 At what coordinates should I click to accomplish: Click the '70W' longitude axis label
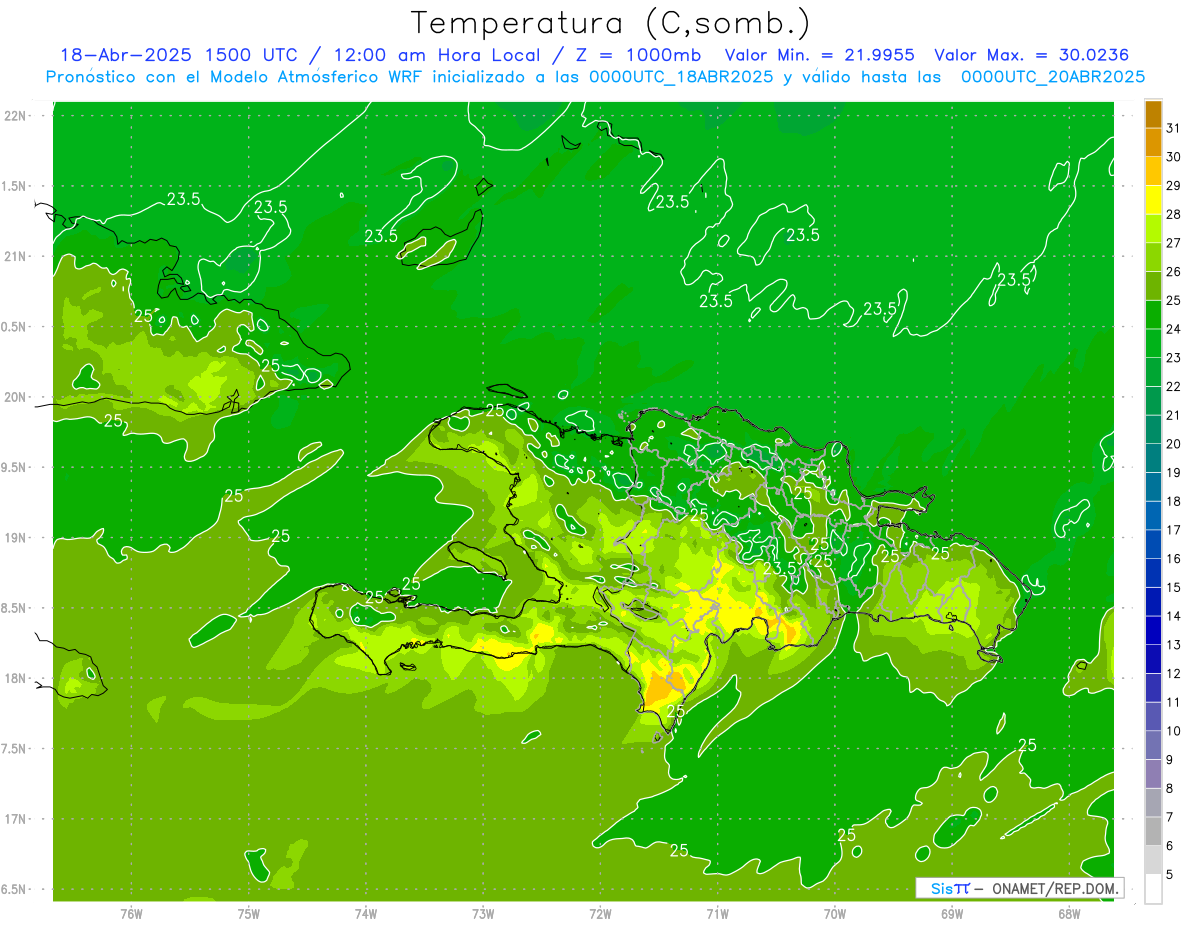tap(835, 914)
